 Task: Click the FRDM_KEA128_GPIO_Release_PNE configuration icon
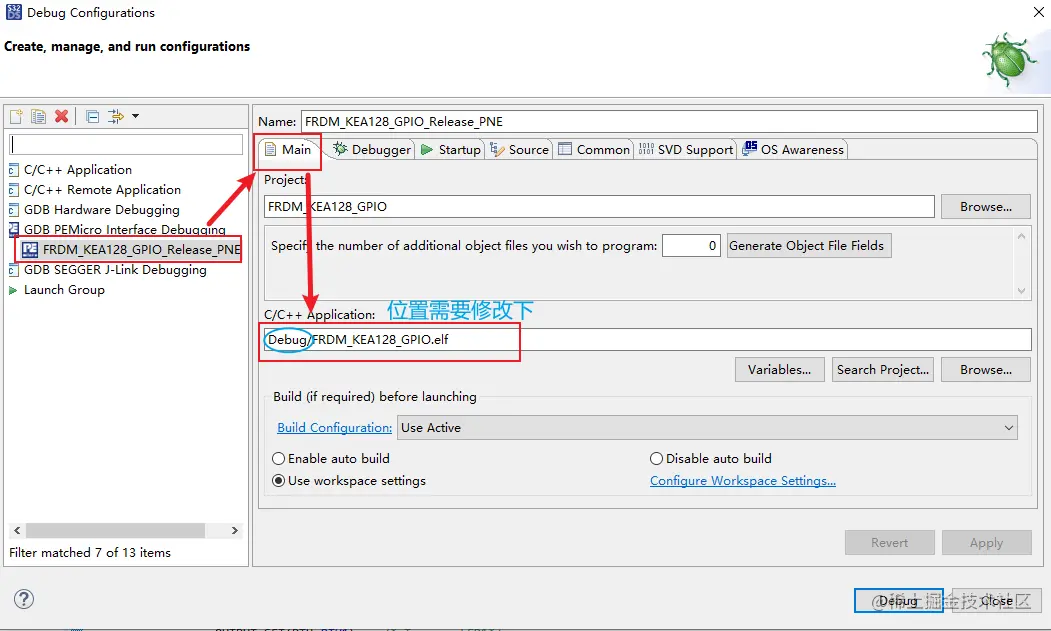[29, 250]
